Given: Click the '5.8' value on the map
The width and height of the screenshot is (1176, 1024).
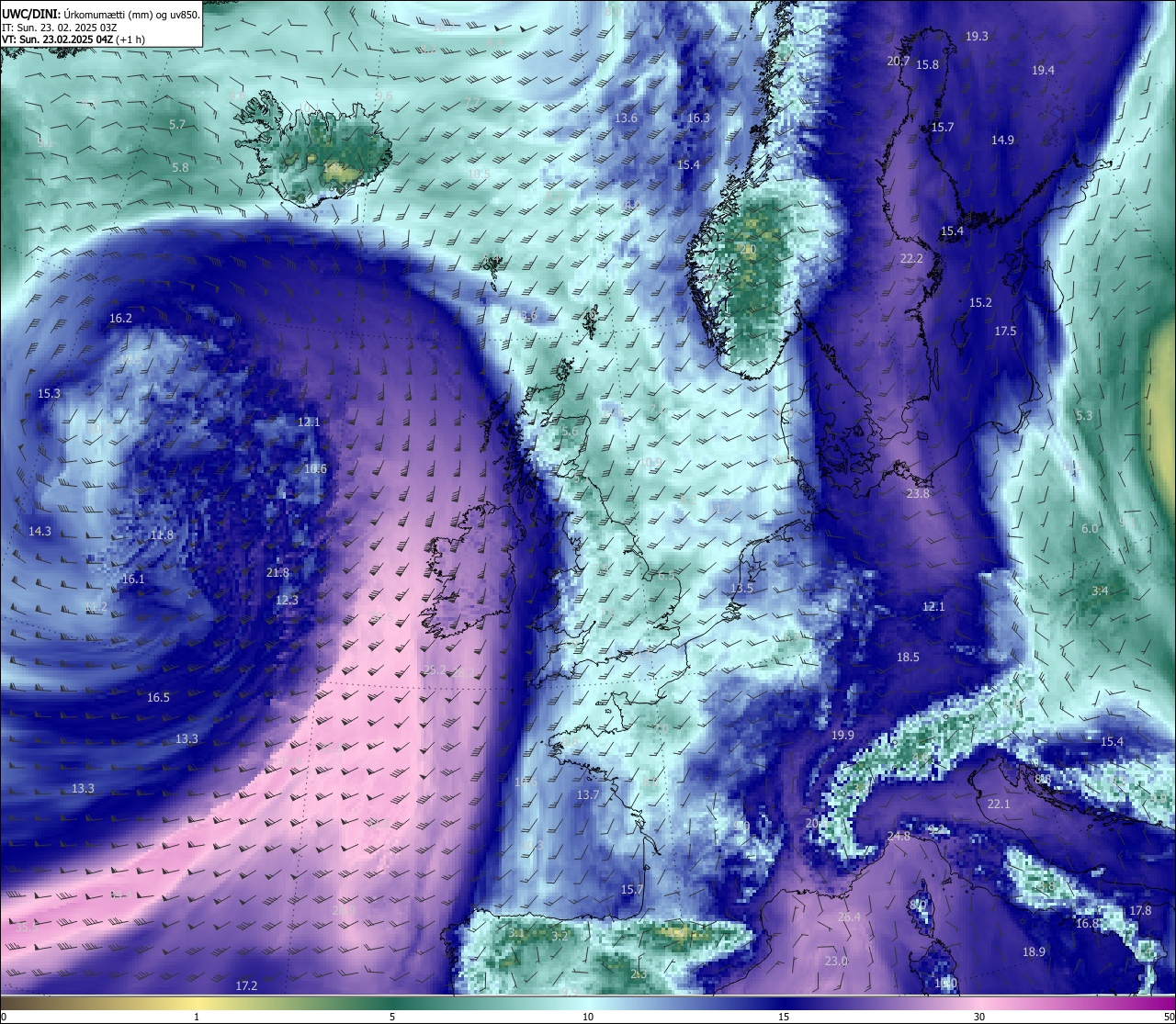Looking at the screenshot, I should (x=180, y=168).
